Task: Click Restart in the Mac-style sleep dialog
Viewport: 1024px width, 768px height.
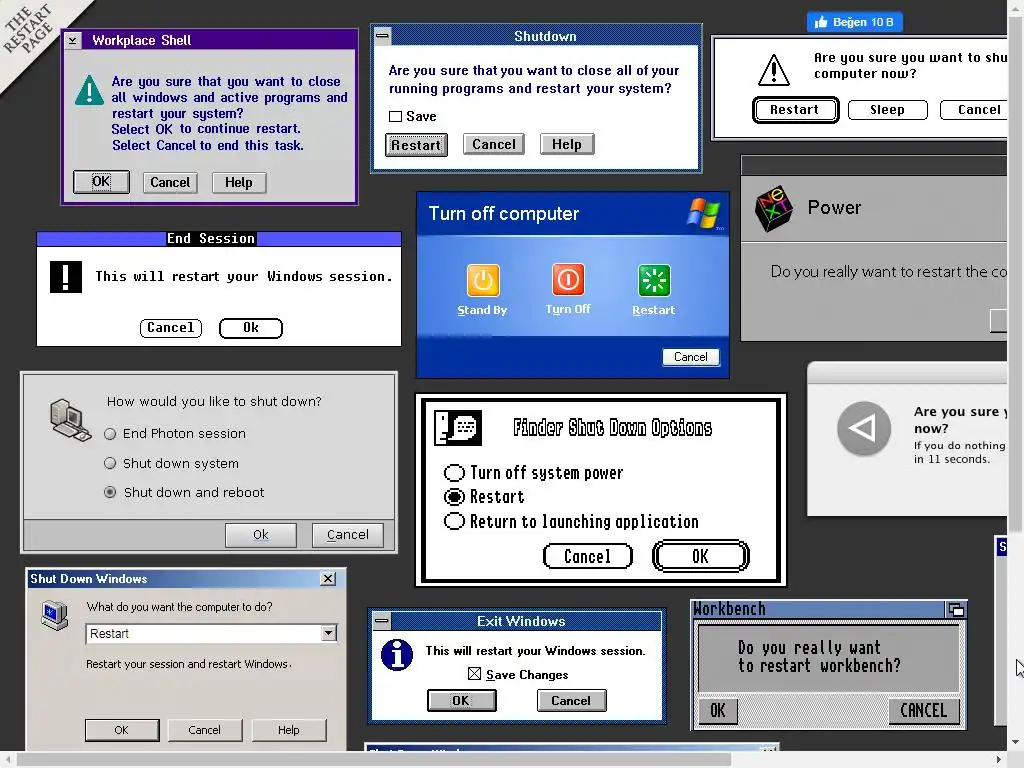Action: [x=795, y=110]
